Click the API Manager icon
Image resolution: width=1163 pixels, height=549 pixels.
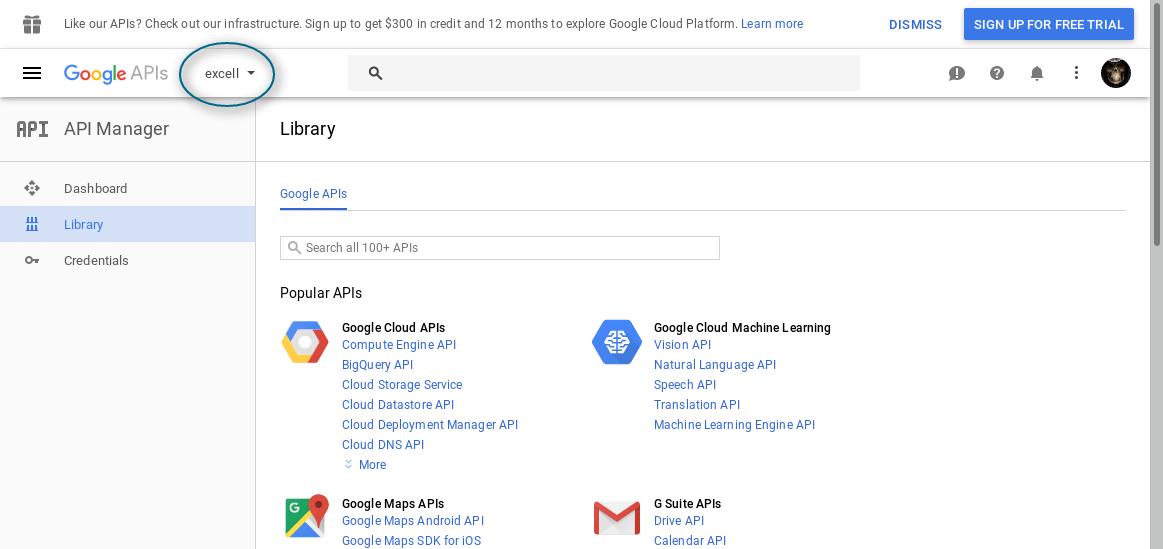pyautogui.click(x=33, y=129)
